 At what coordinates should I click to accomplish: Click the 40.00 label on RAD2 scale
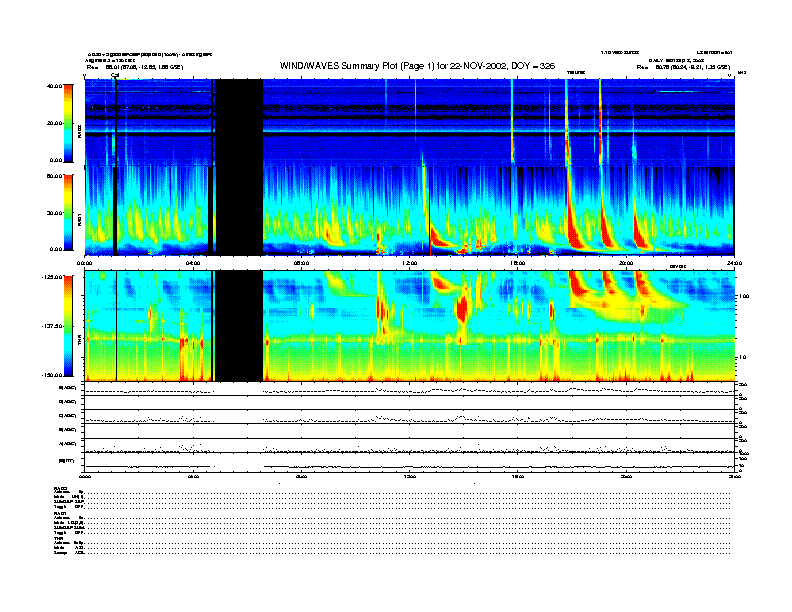pos(54,86)
